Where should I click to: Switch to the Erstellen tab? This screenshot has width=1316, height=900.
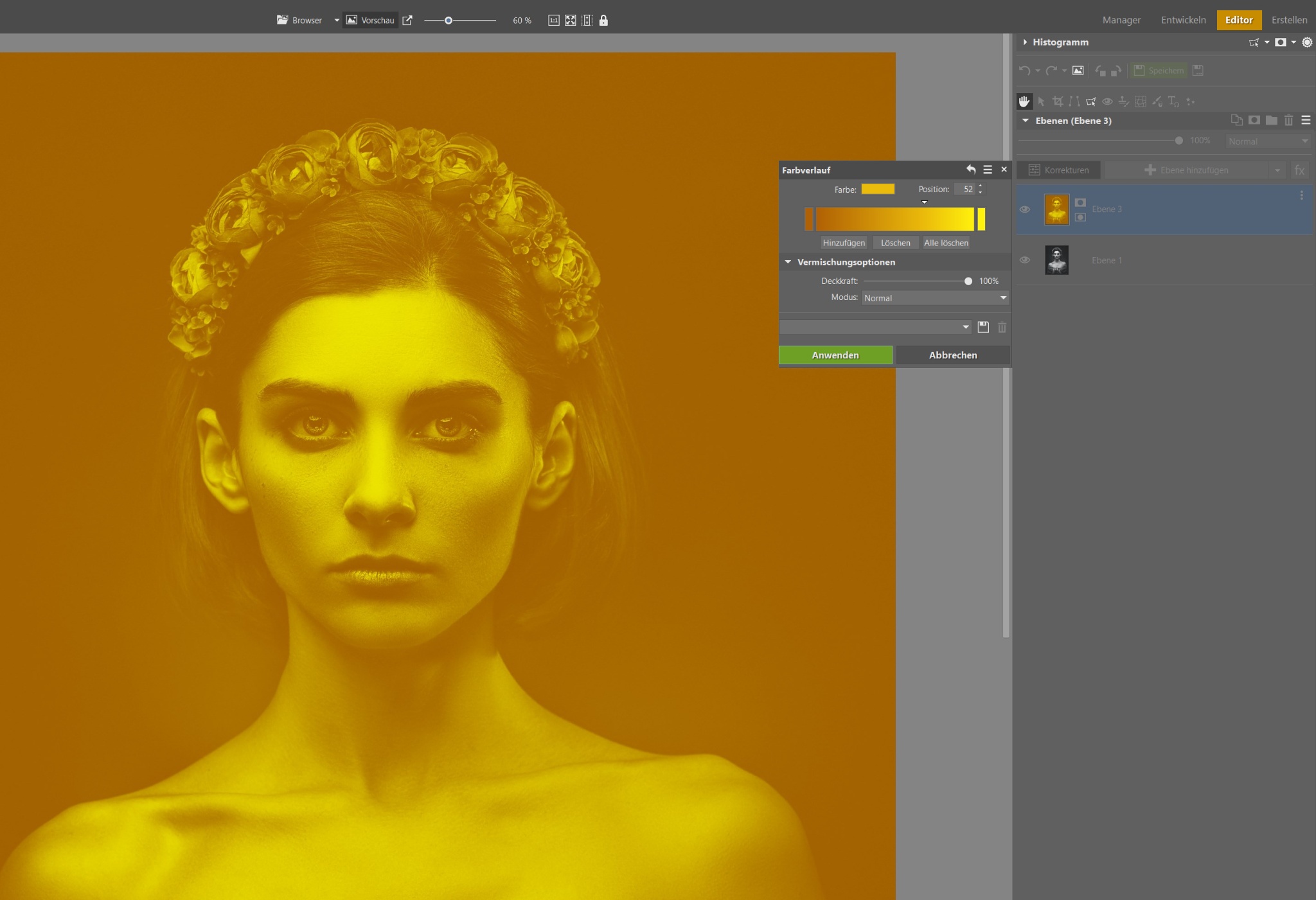click(1289, 20)
